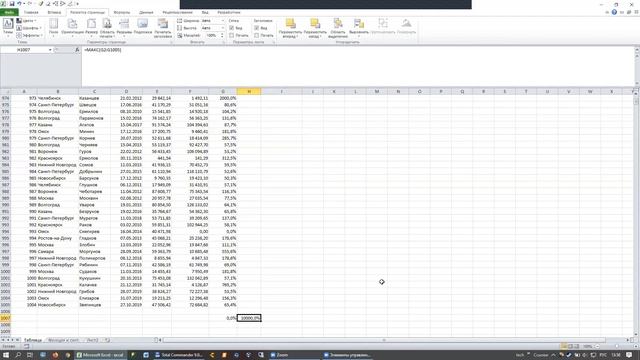This screenshot has height=360, width=640.
Task: Open Excel Help question mark icon
Action: pos(614,12)
